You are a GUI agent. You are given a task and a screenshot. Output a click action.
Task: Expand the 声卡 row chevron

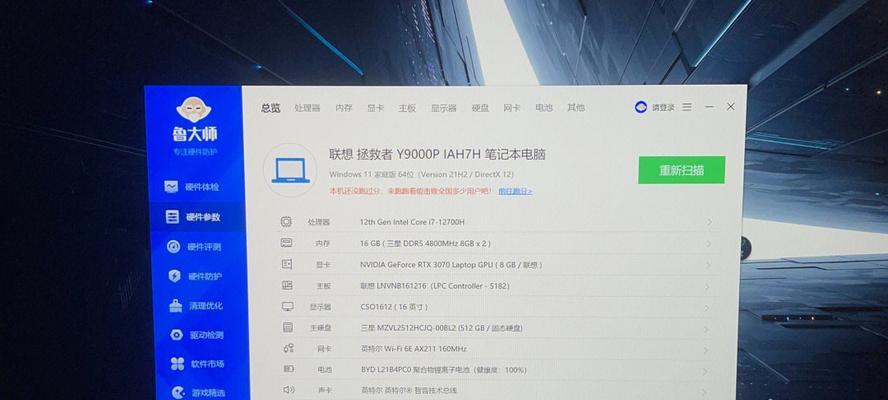coord(706,391)
